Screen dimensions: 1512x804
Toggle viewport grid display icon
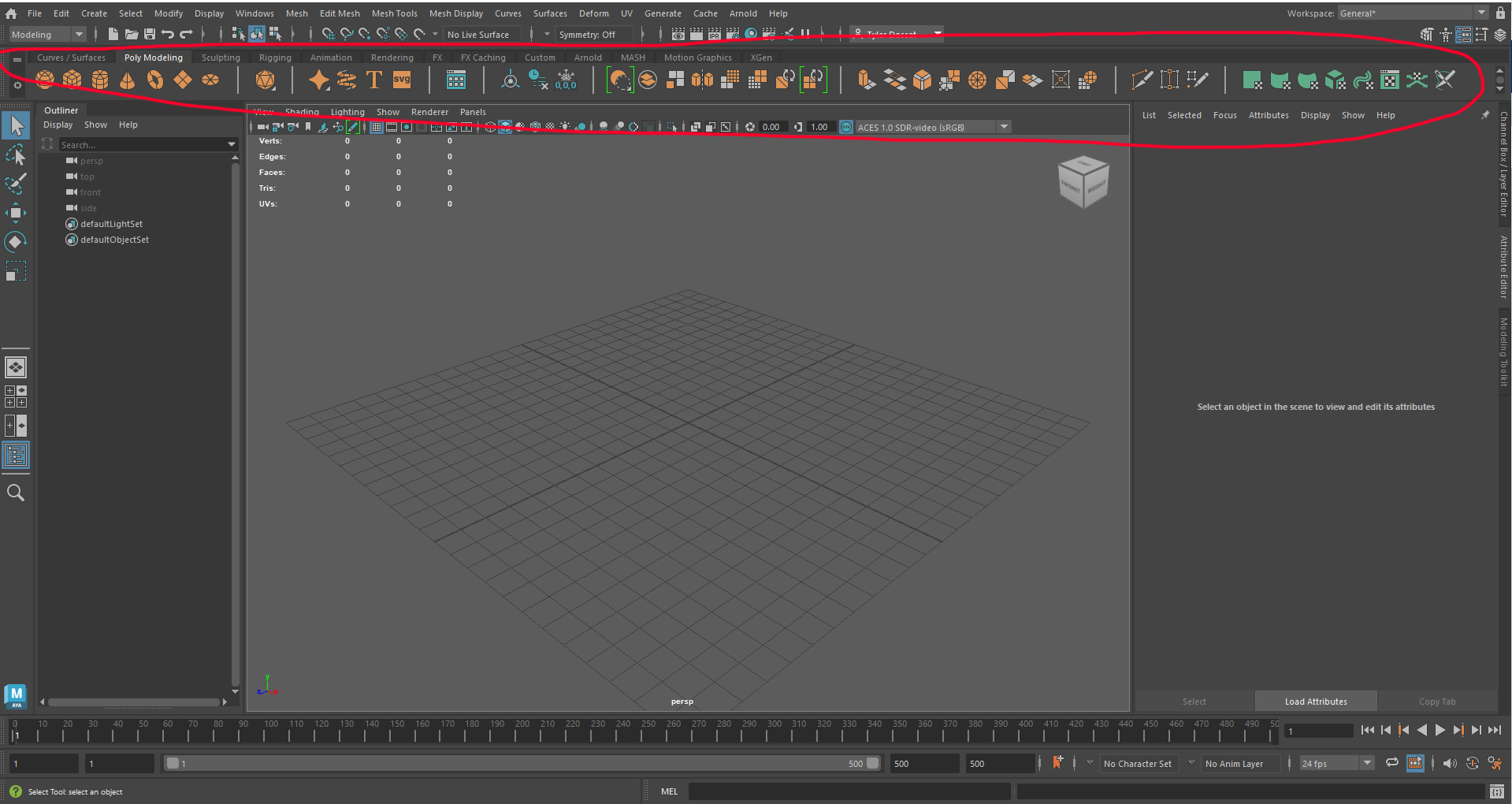(377, 127)
